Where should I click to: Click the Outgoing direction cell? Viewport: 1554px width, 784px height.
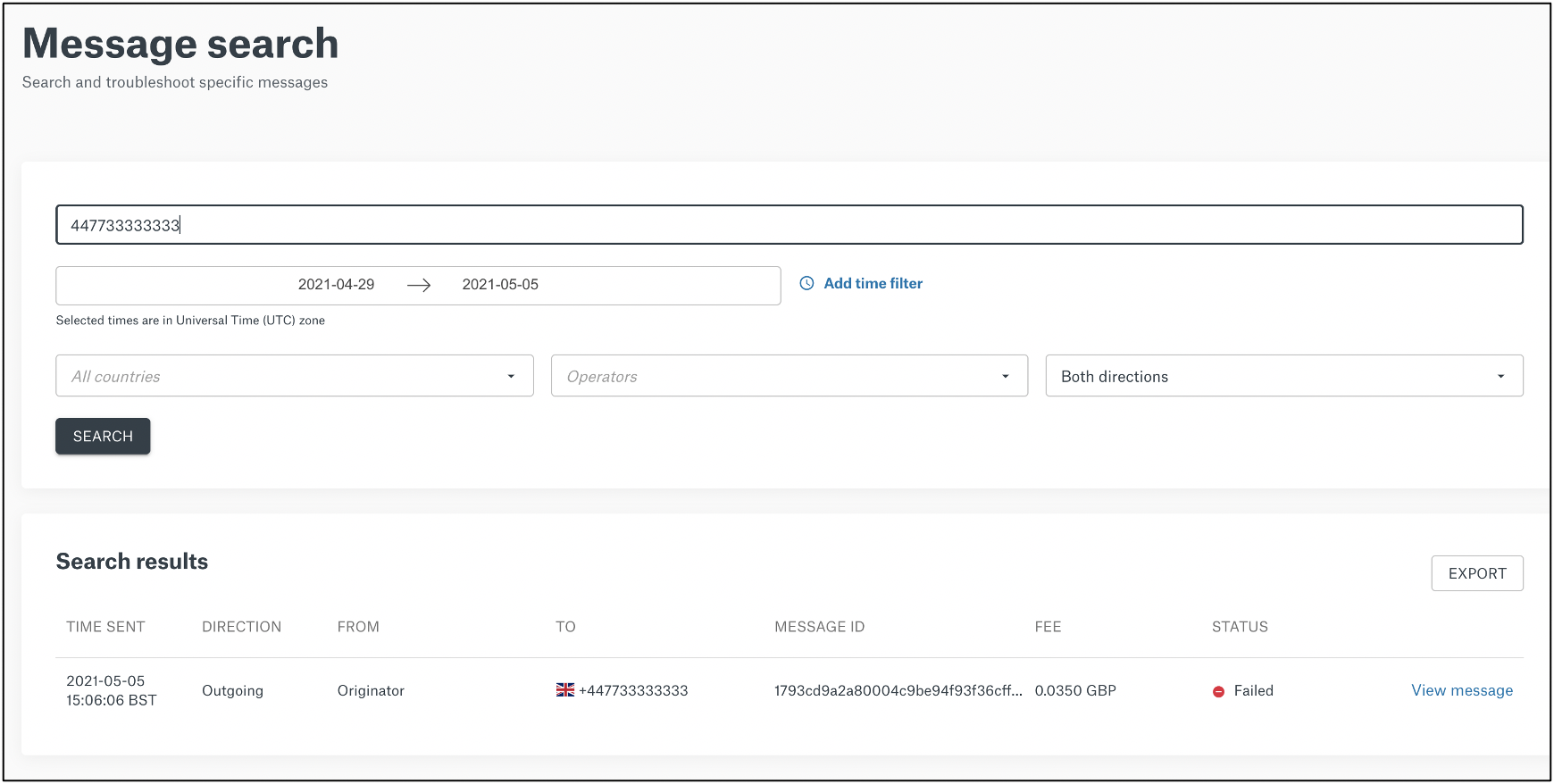[x=232, y=690]
